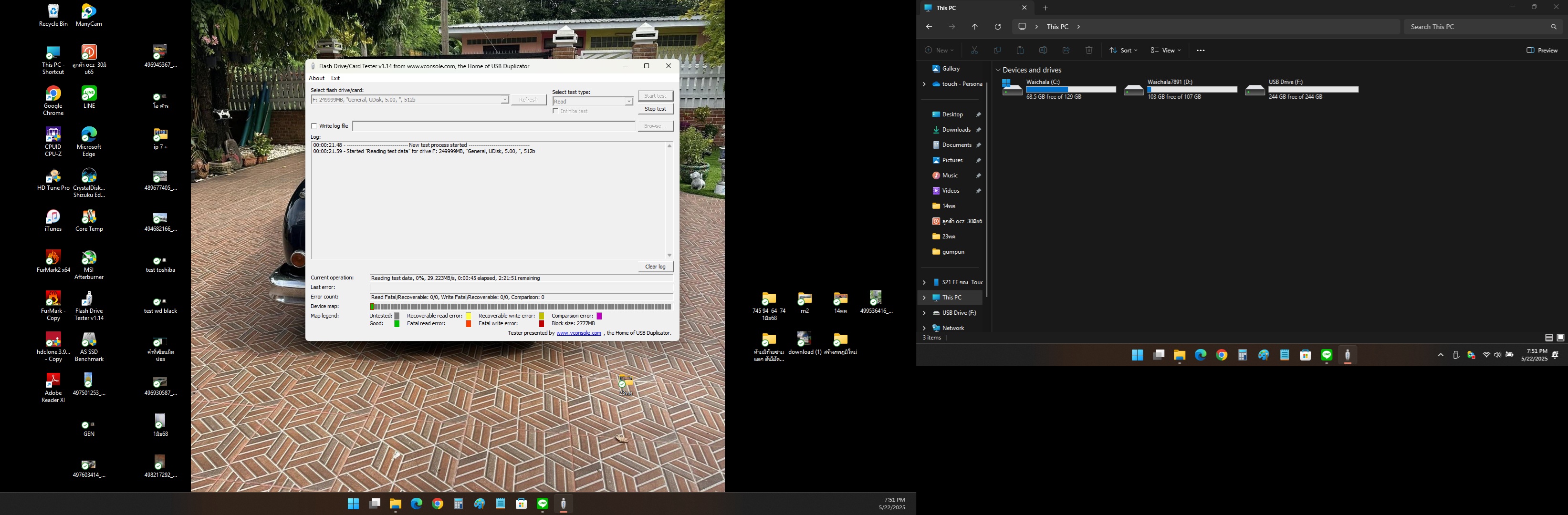Expand the Network node in the sidebar
This screenshot has width=1568, height=515.
924,328
